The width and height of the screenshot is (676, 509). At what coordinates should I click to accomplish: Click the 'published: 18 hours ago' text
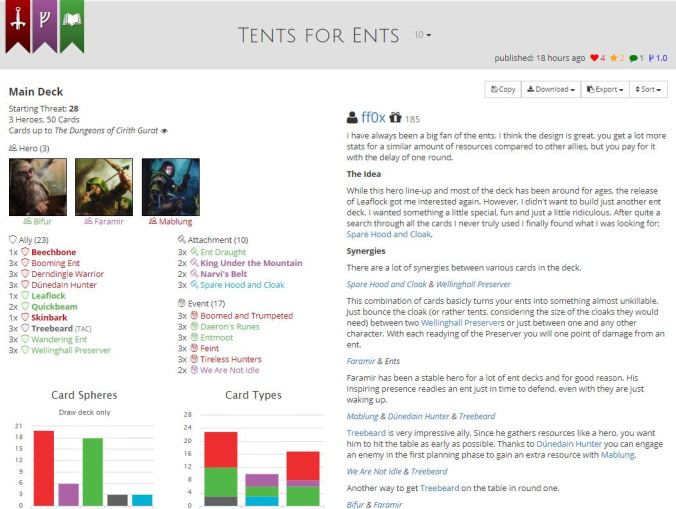pos(540,58)
